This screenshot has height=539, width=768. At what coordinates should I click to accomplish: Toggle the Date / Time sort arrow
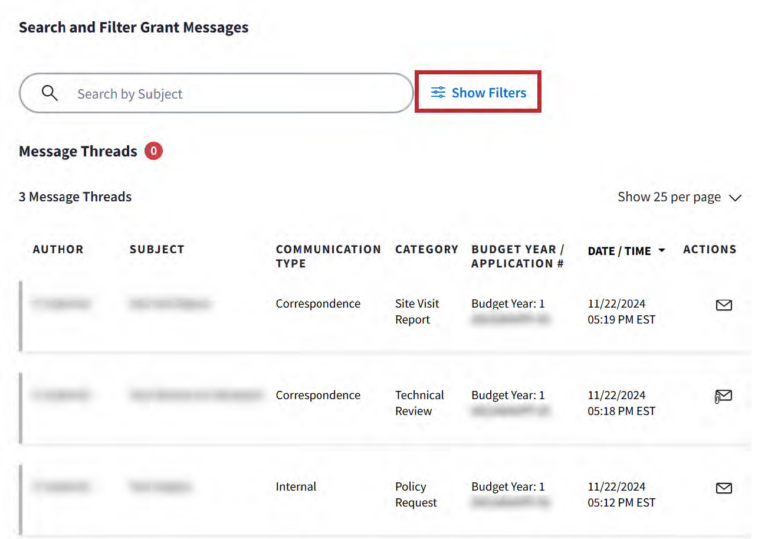[x=660, y=251]
